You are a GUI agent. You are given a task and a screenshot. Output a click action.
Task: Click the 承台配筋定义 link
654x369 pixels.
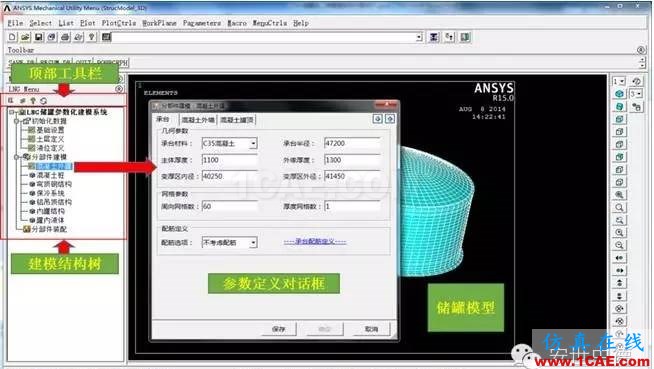(315, 241)
